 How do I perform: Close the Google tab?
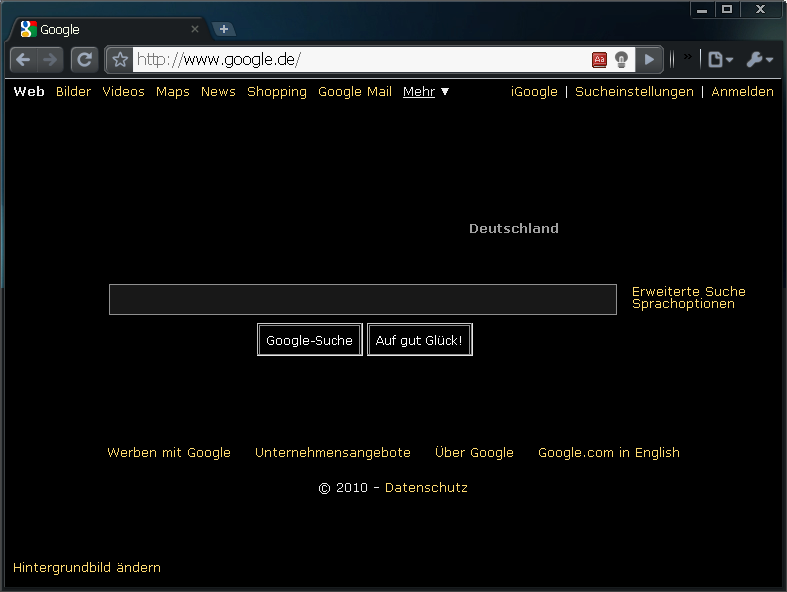195,29
